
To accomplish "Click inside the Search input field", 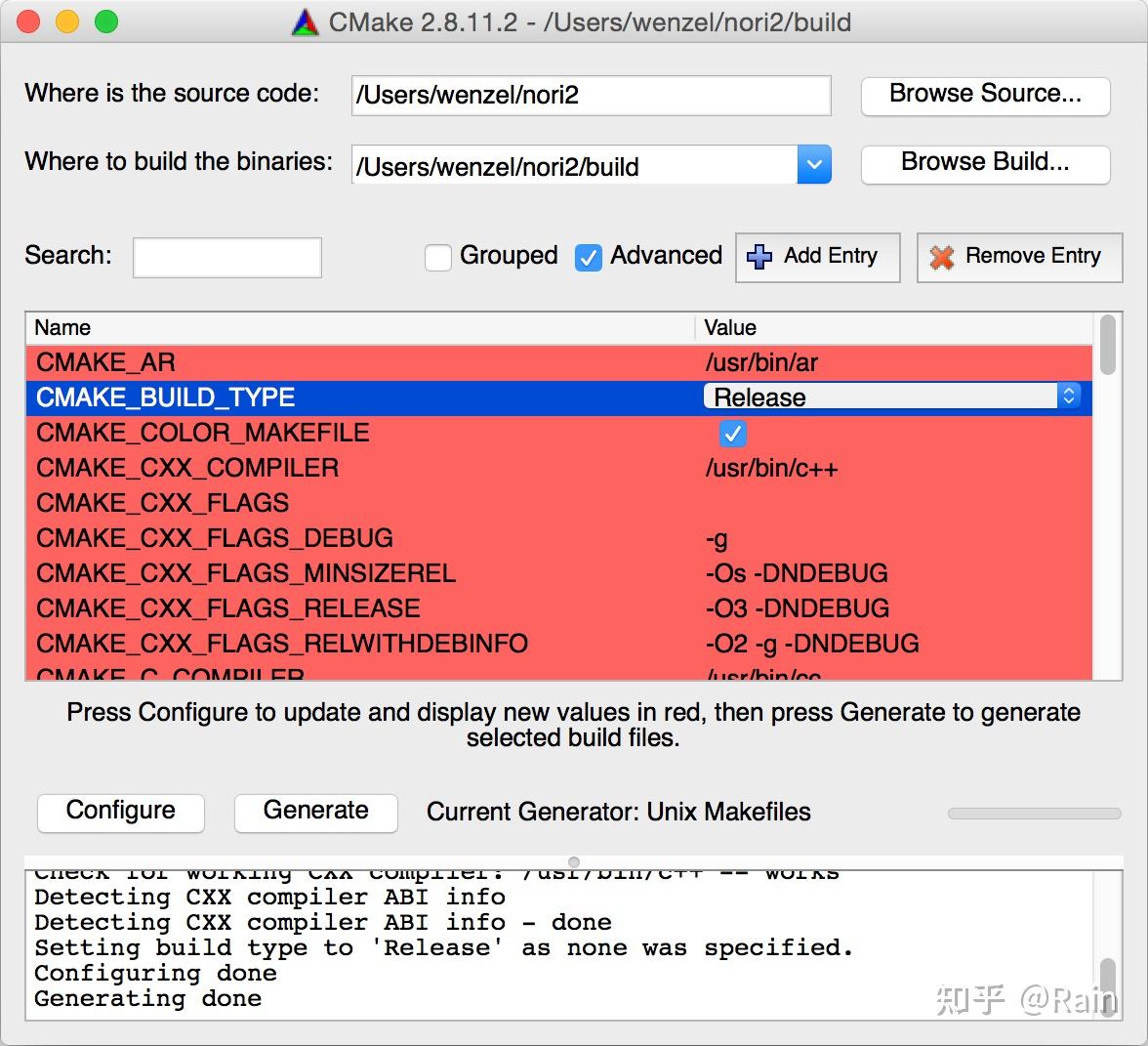I will (226, 257).
